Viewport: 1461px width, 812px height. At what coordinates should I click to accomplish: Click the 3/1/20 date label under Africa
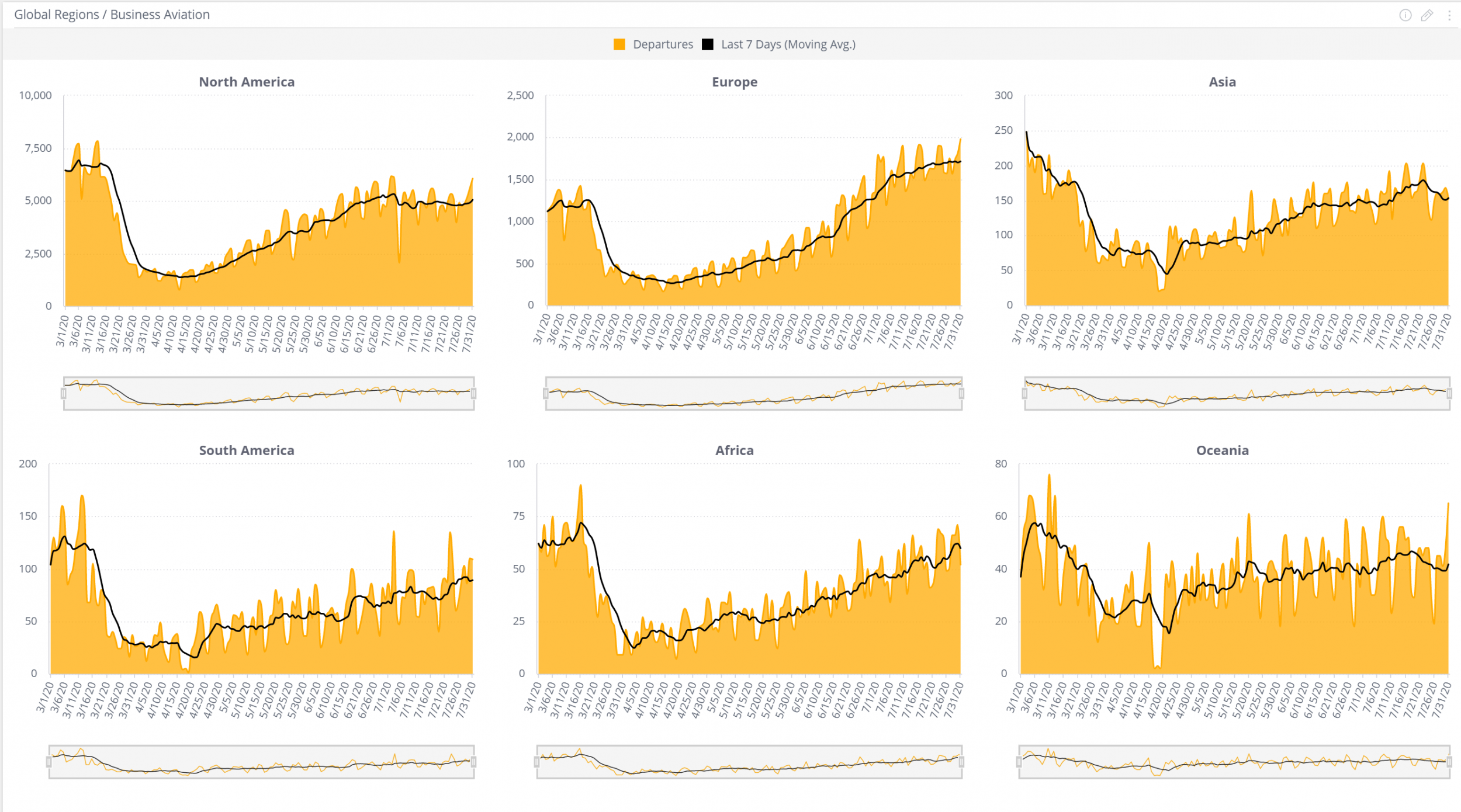click(x=532, y=698)
